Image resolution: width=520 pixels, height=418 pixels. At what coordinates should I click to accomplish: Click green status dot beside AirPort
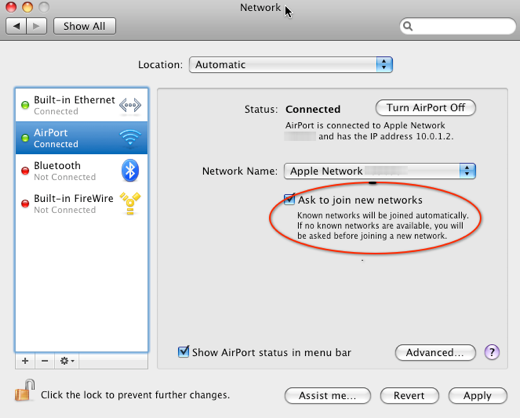tap(25, 138)
